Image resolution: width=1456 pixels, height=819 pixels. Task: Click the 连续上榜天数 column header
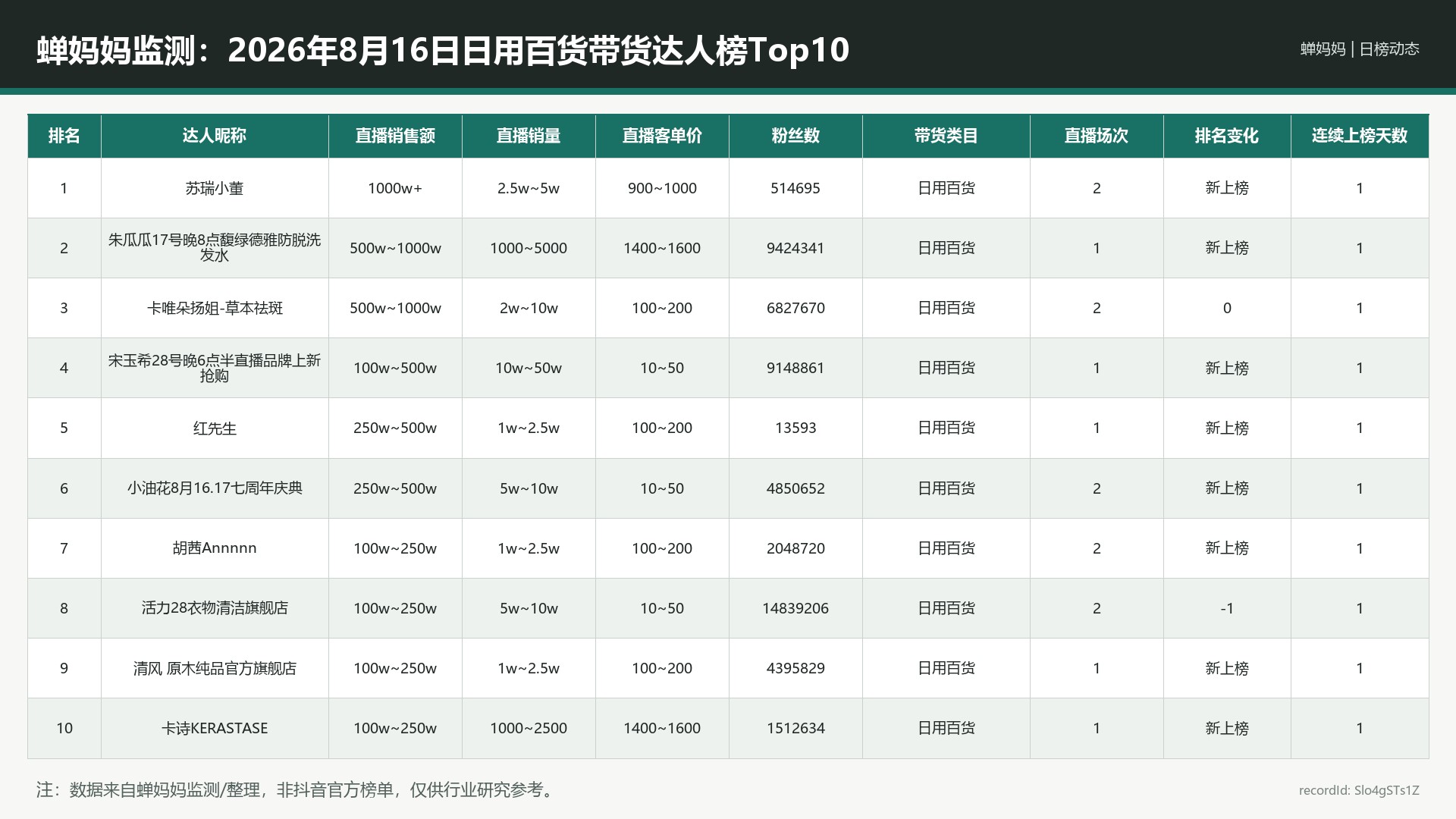[x=1360, y=136]
